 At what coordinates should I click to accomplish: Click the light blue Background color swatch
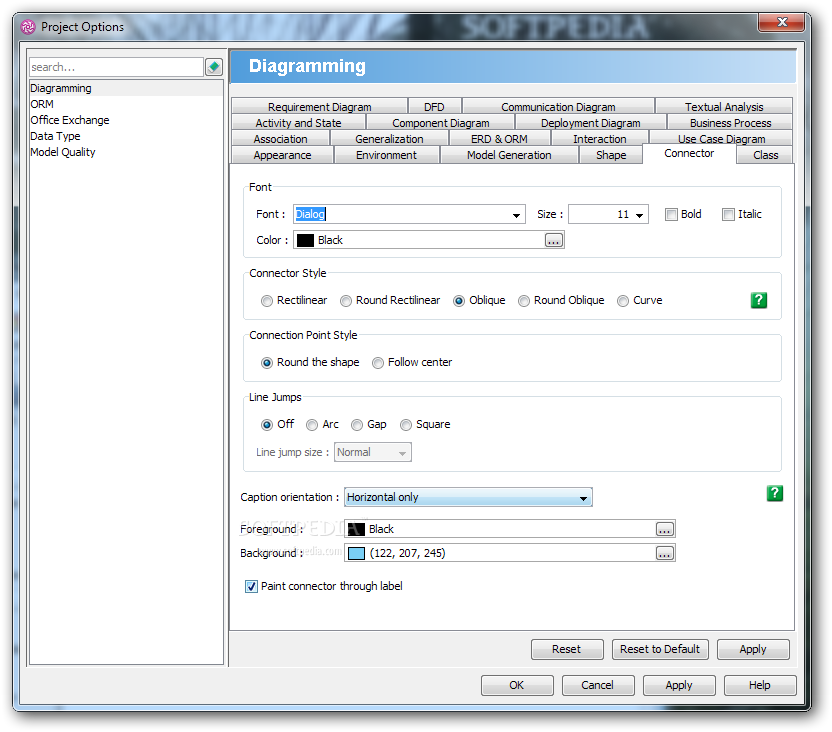[x=356, y=553]
